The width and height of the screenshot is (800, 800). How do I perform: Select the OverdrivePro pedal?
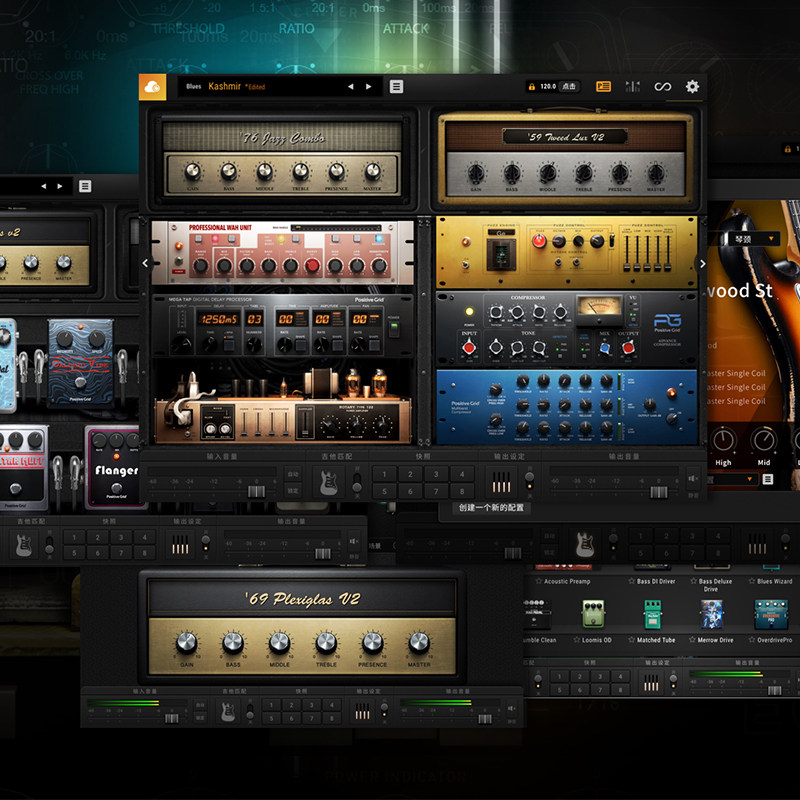point(771,614)
